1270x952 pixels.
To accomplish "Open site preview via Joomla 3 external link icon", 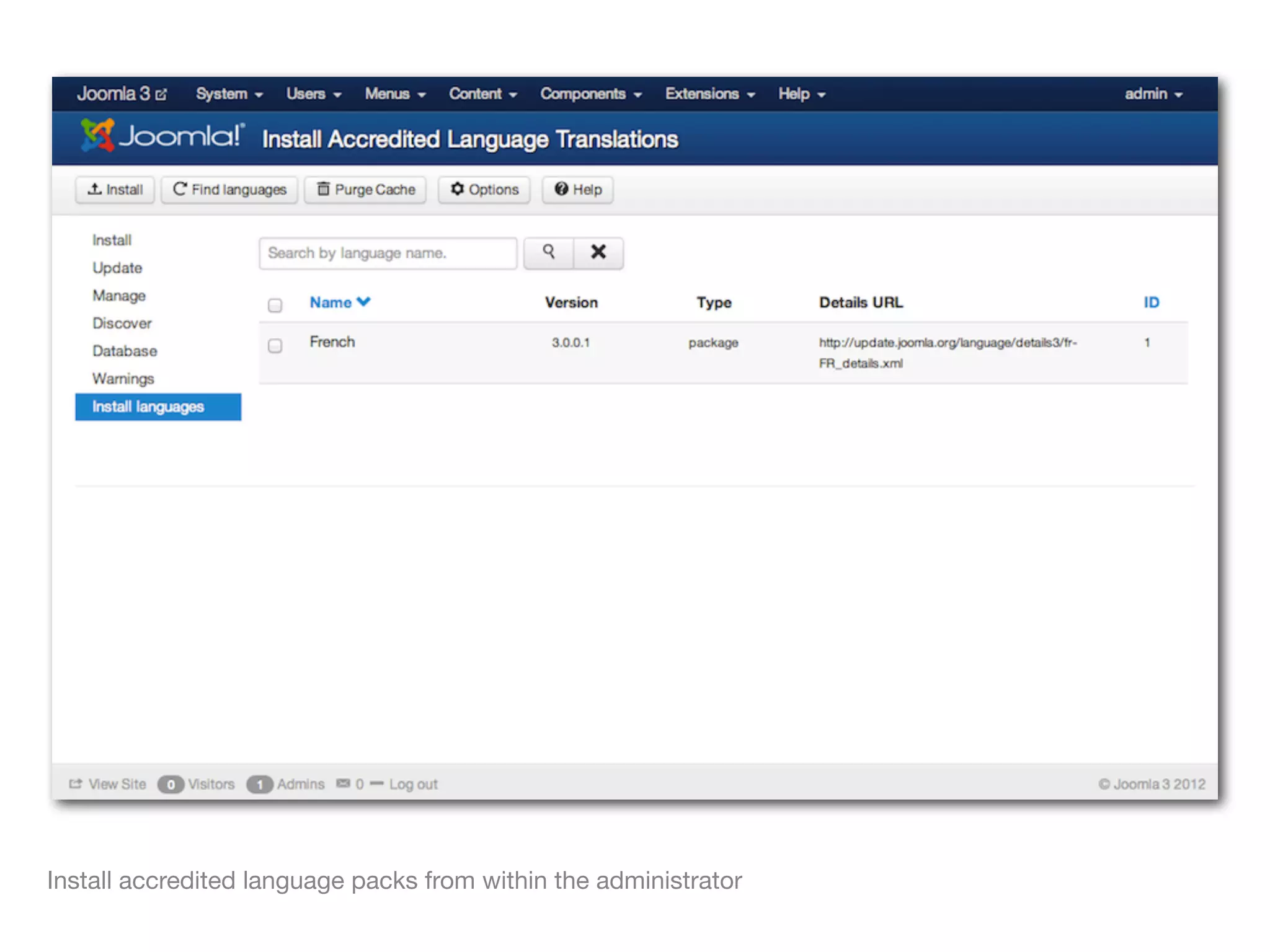I will pos(161,94).
